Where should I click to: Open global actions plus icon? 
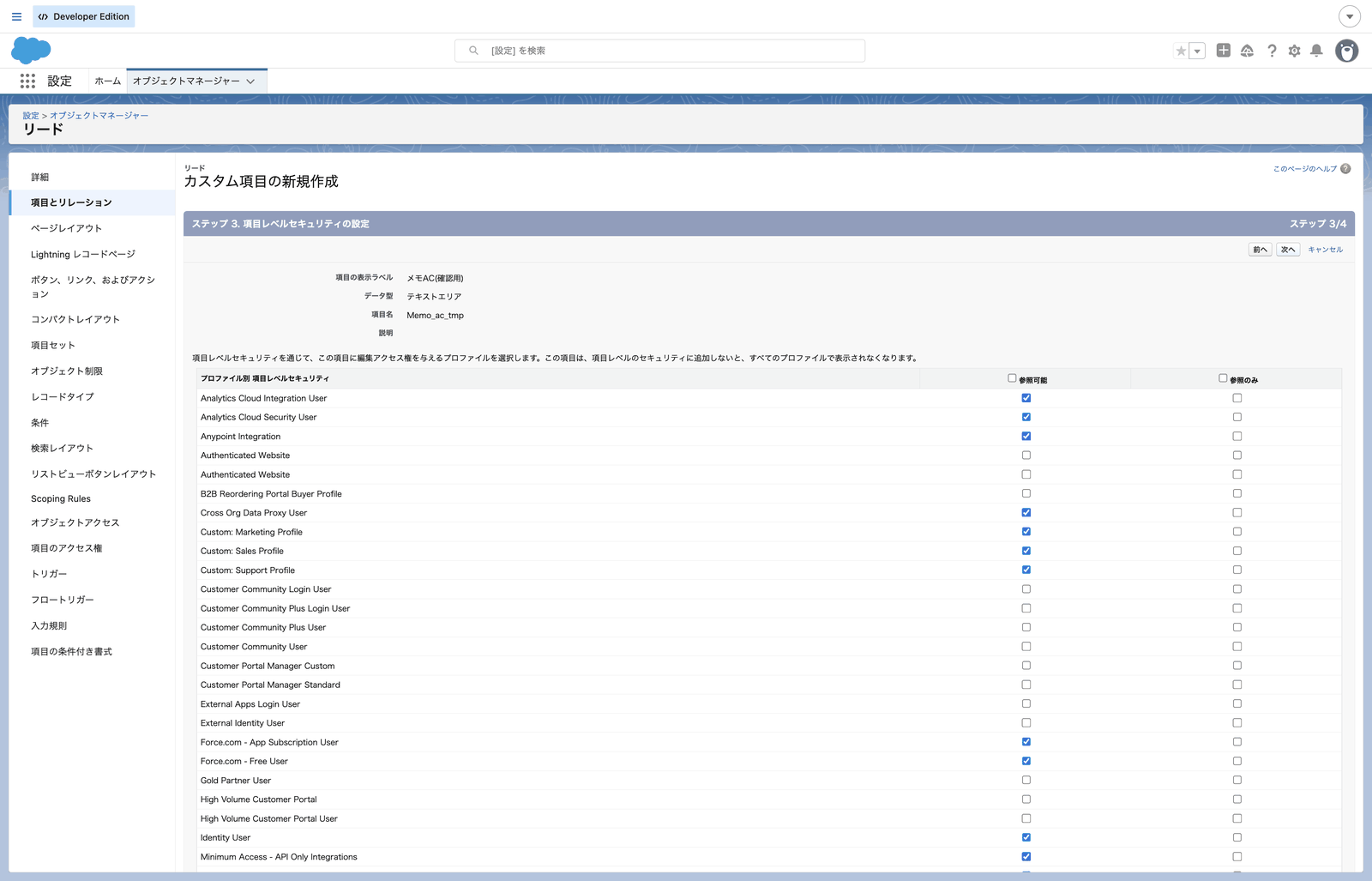(1224, 51)
